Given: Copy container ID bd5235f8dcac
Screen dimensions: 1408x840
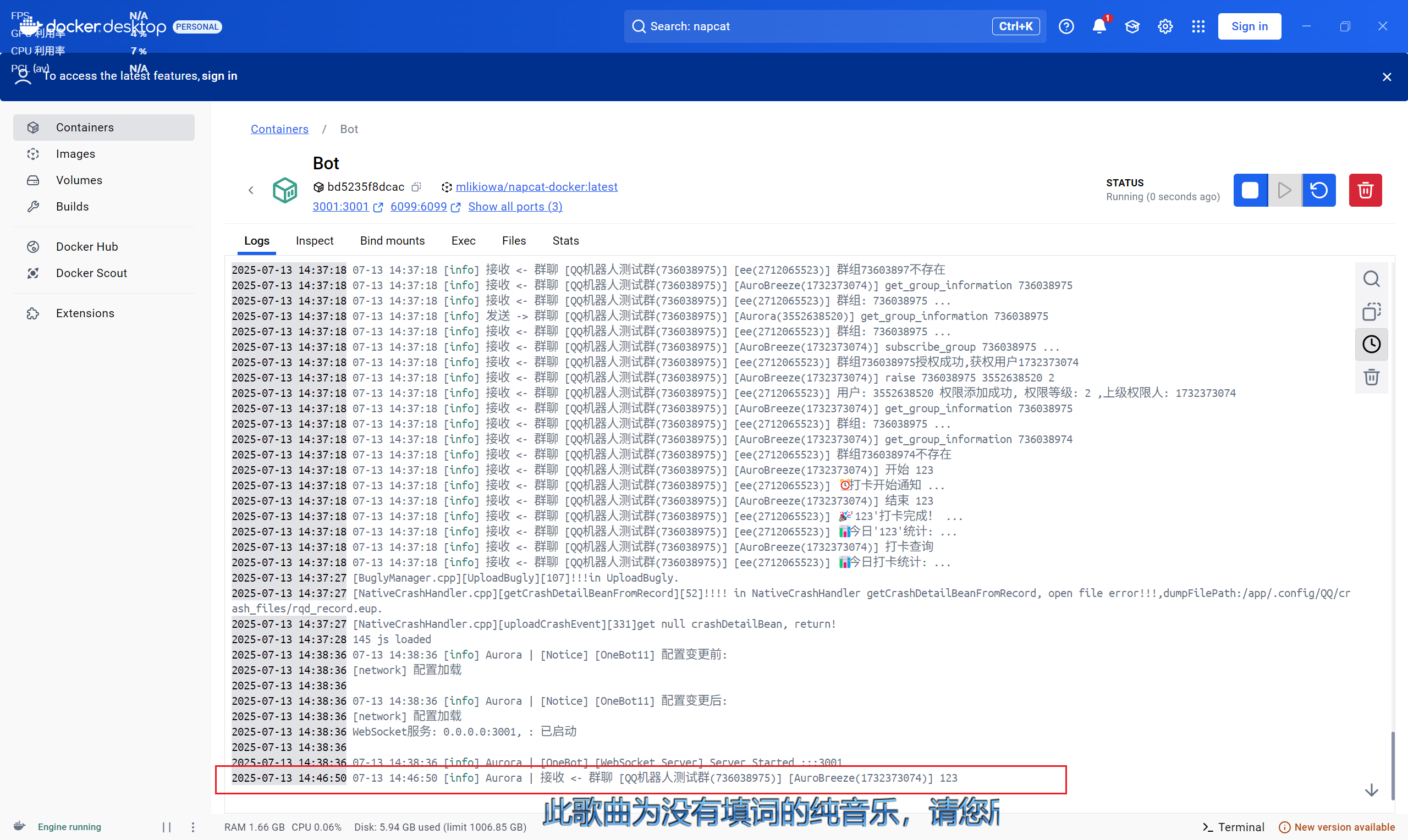Looking at the screenshot, I should coord(416,187).
